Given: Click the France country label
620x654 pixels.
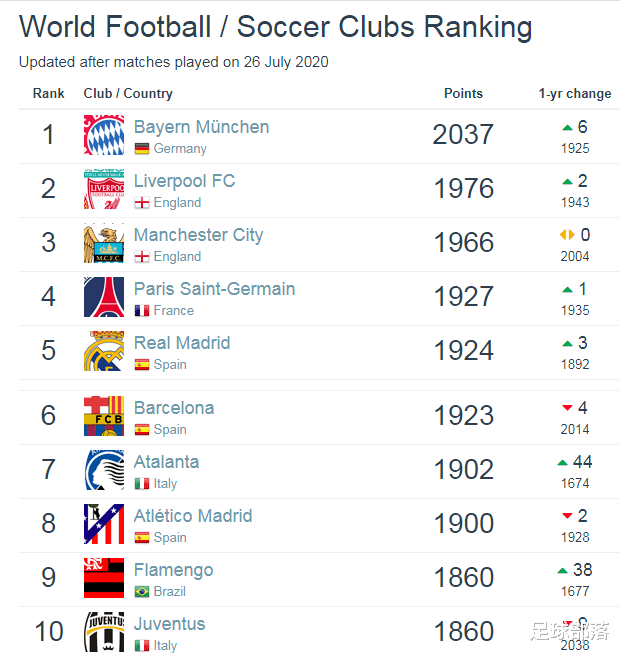Looking at the screenshot, I should (174, 311).
